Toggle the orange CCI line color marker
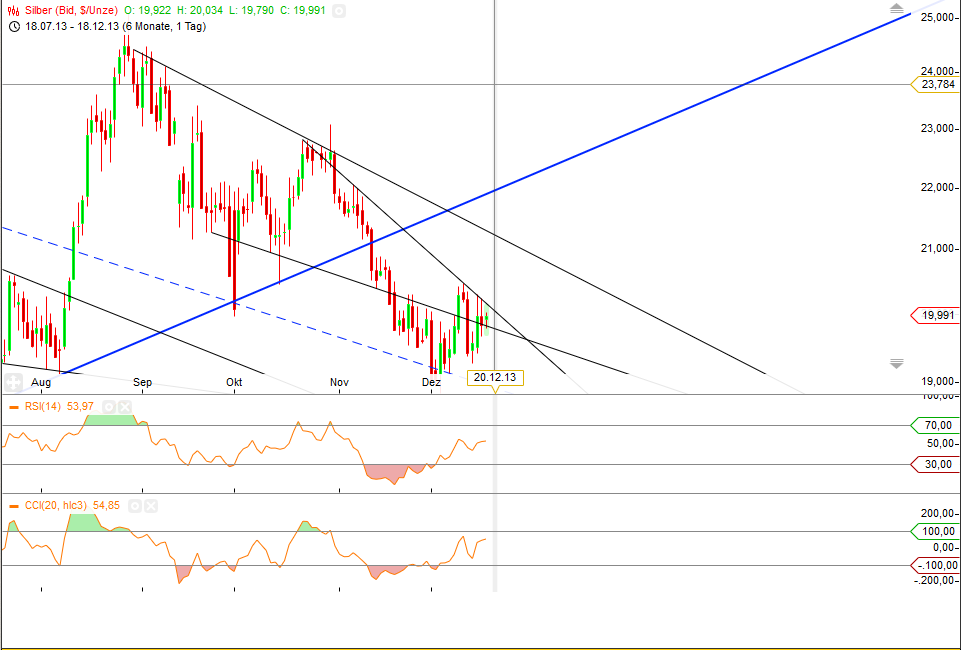 [x=13, y=507]
